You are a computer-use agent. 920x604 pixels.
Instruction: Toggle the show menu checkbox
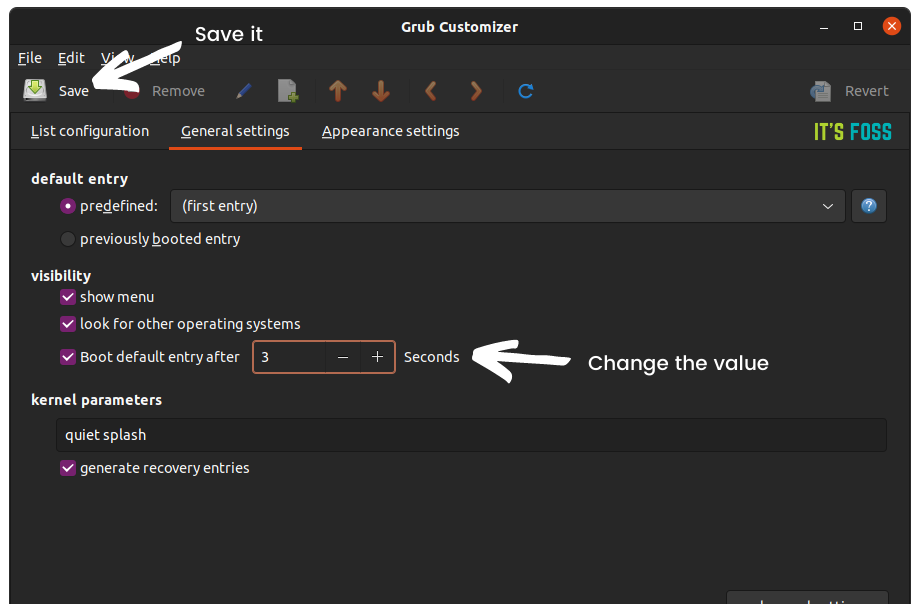pyautogui.click(x=68, y=297)
